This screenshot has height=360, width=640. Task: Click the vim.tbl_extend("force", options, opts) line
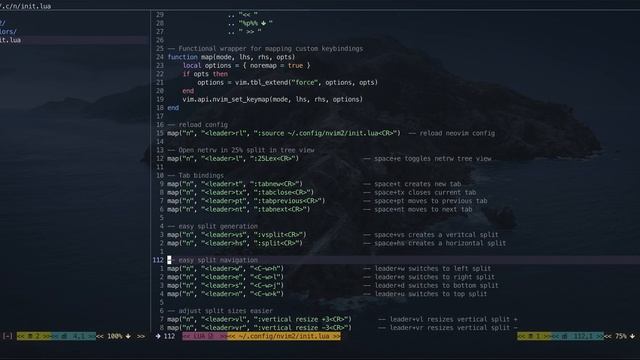pyautogui.click(x=287, y=82)
